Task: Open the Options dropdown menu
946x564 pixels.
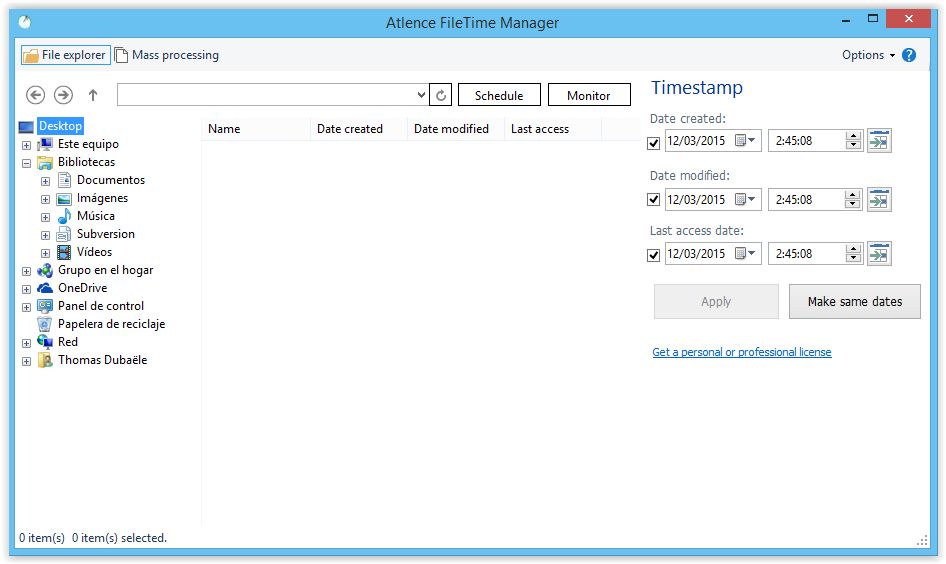Action: pos(869,55)
